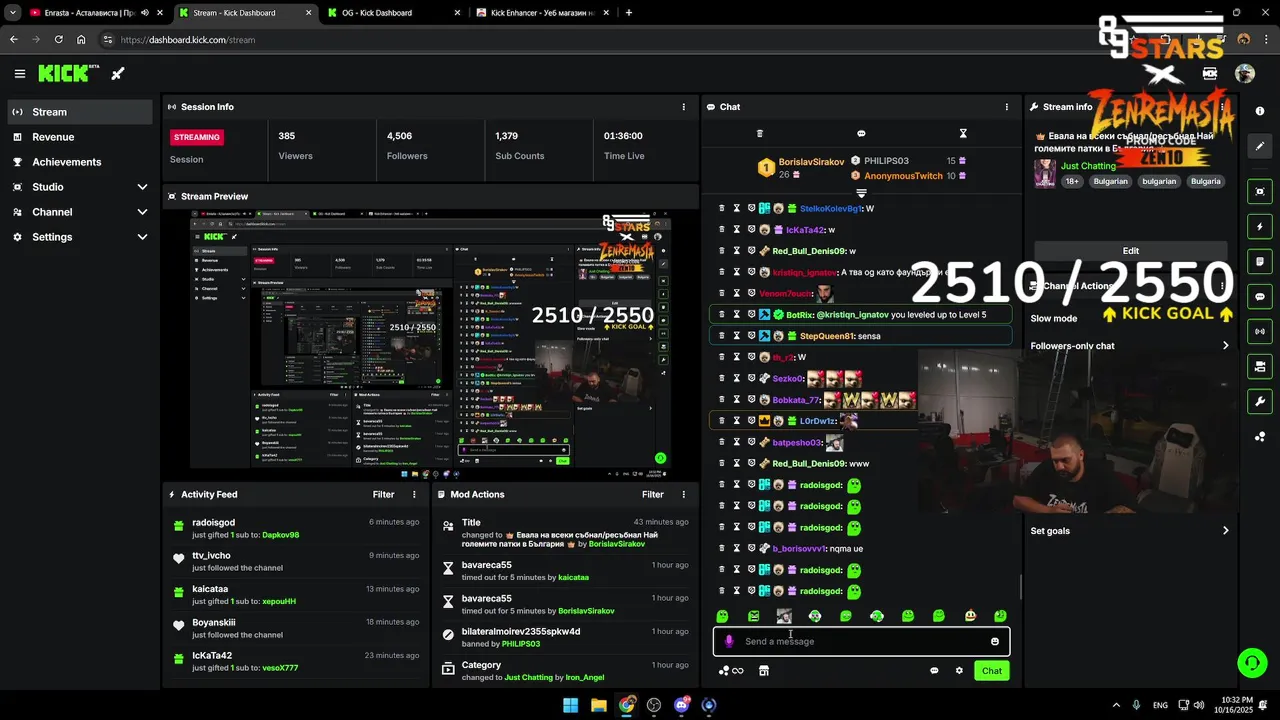Click the pencil edit icon in right sidebar
The height and width of the screenshot is (720, 1280).
1260,146
